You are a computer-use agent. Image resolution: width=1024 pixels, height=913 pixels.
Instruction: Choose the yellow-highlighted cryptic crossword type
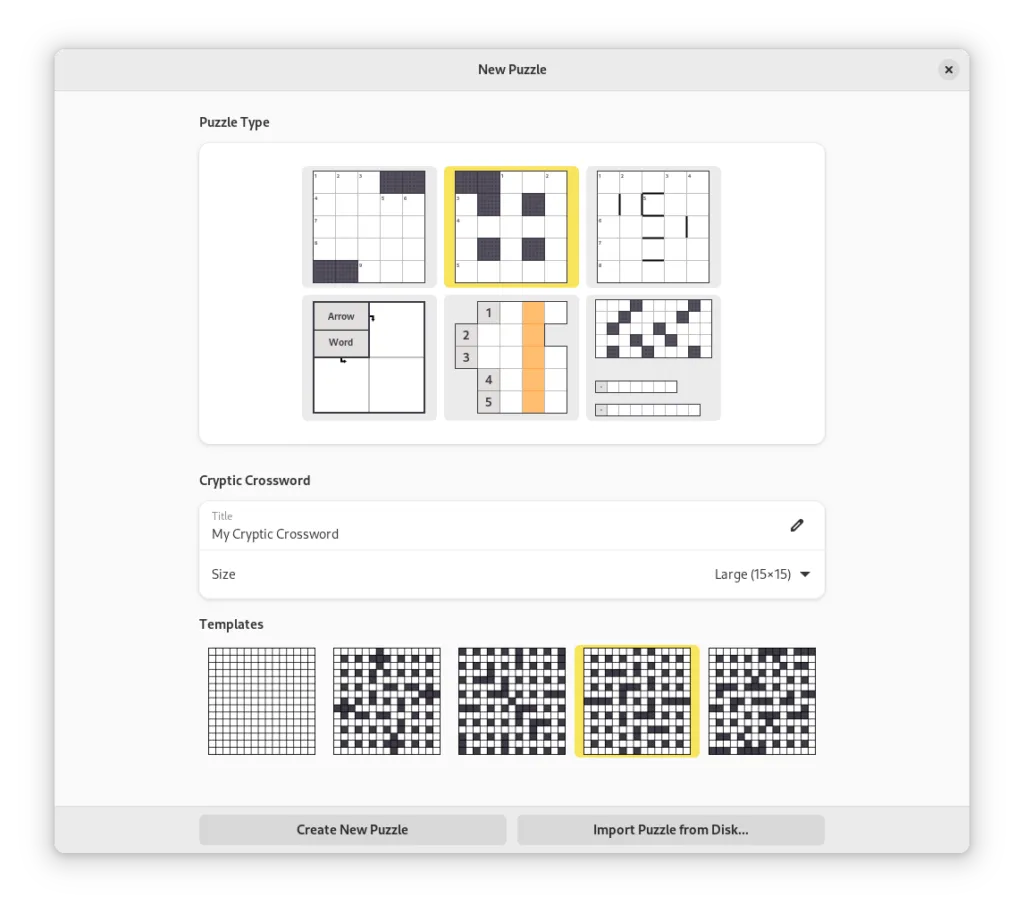point(511,227)
